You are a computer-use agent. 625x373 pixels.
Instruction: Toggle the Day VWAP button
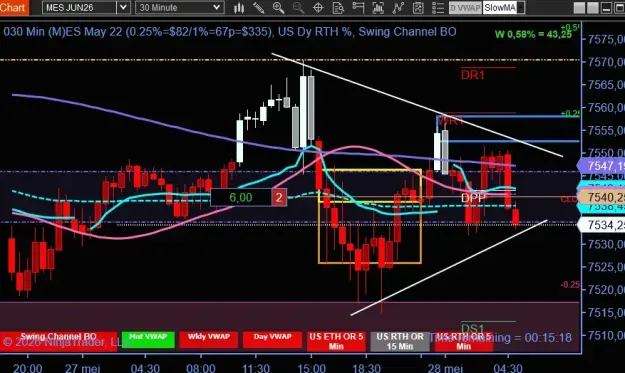(273, 340)
